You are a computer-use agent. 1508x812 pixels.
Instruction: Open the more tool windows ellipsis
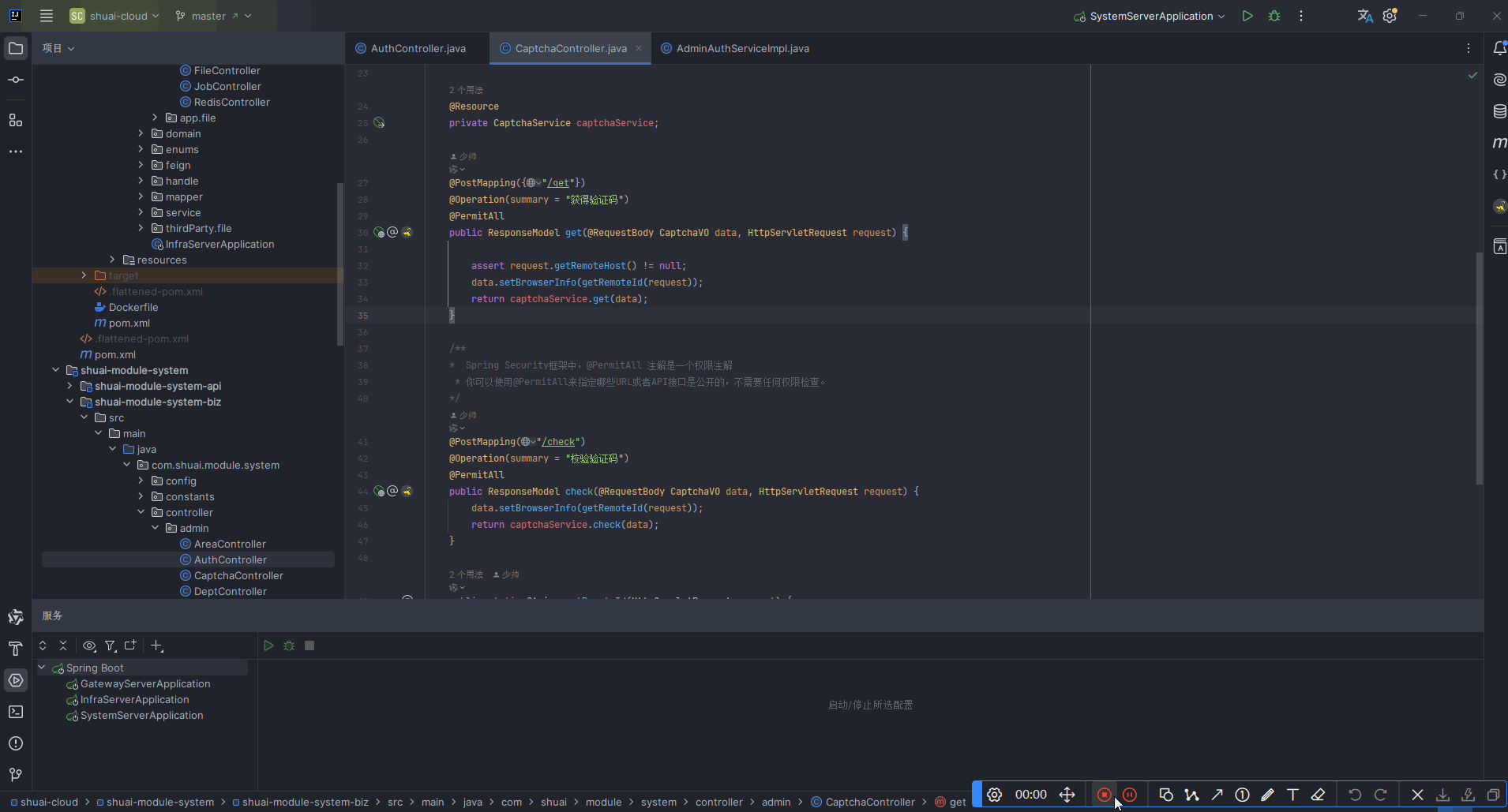[16, 152]
